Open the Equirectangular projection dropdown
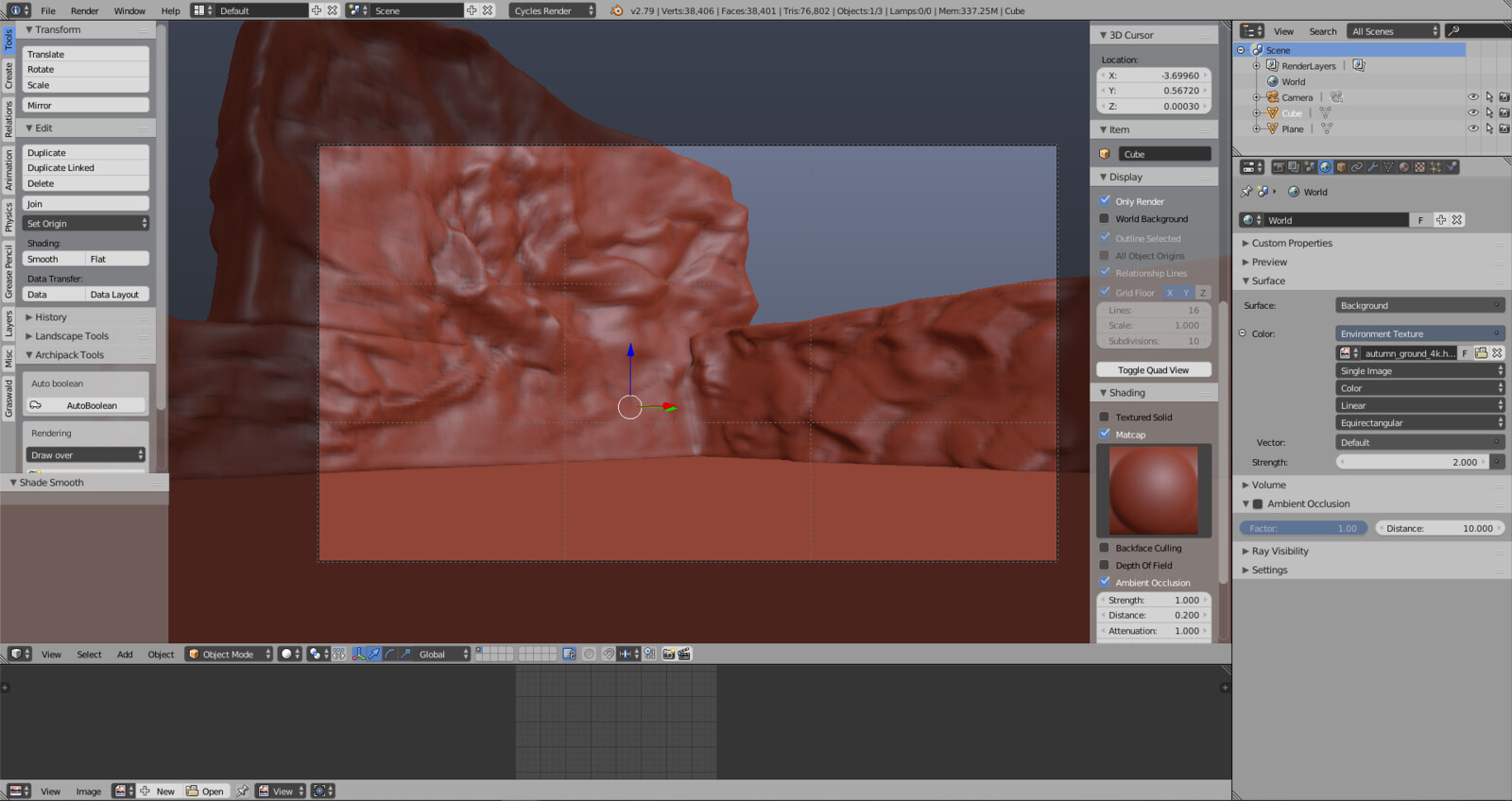 (x=1419, y=422)
